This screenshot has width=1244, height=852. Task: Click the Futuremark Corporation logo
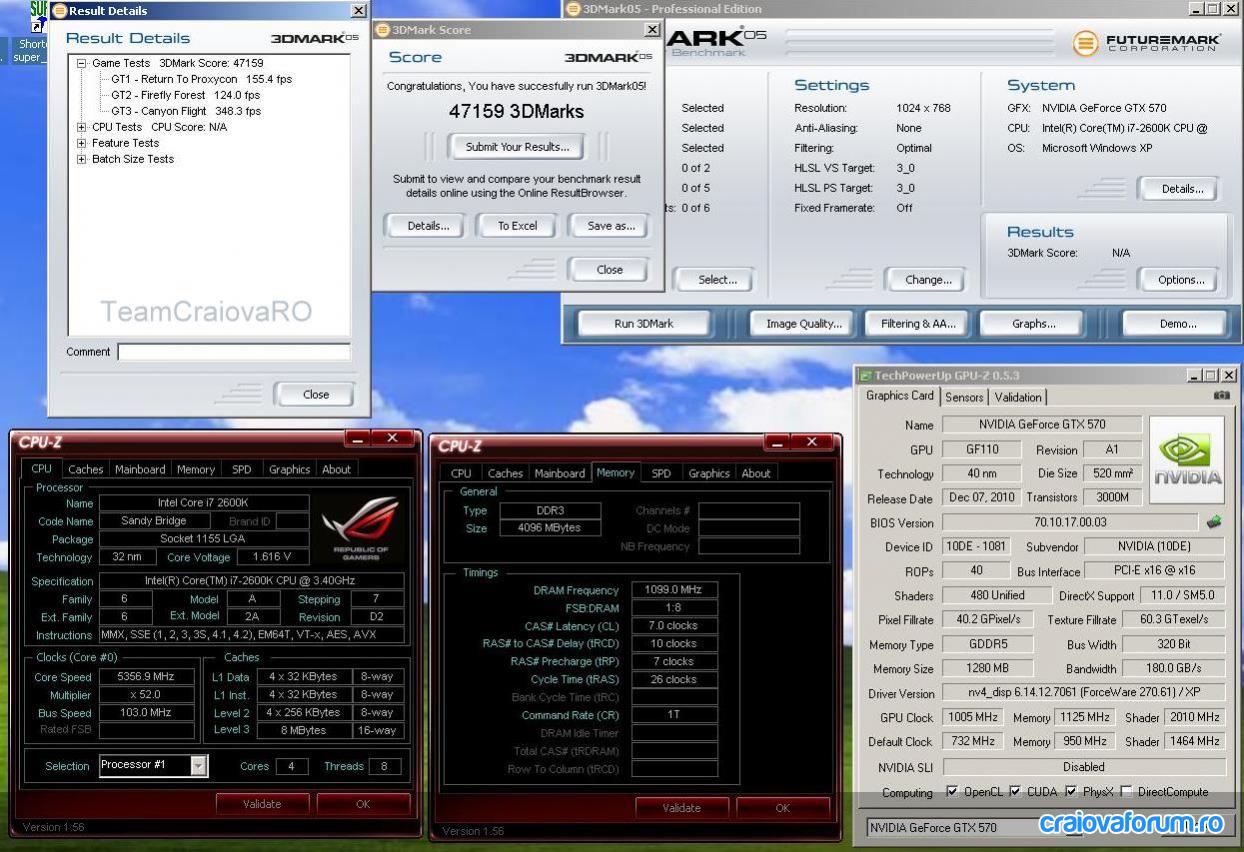1147,43
